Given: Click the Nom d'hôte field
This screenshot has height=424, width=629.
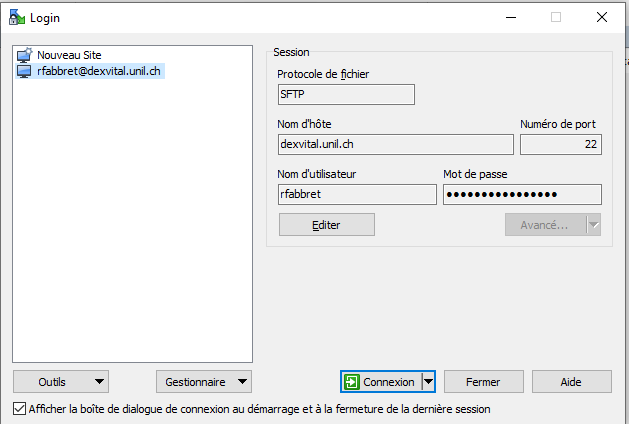Looking at the screenshot, I should click(x=395, y=145).
